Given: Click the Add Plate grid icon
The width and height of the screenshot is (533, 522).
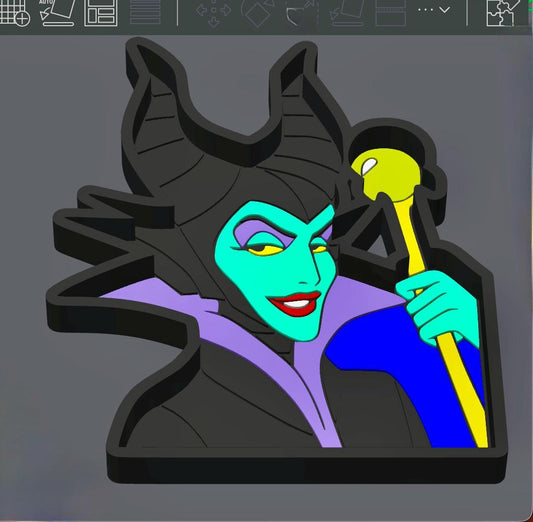Looking at the screenshot, I should click(14, 13).
